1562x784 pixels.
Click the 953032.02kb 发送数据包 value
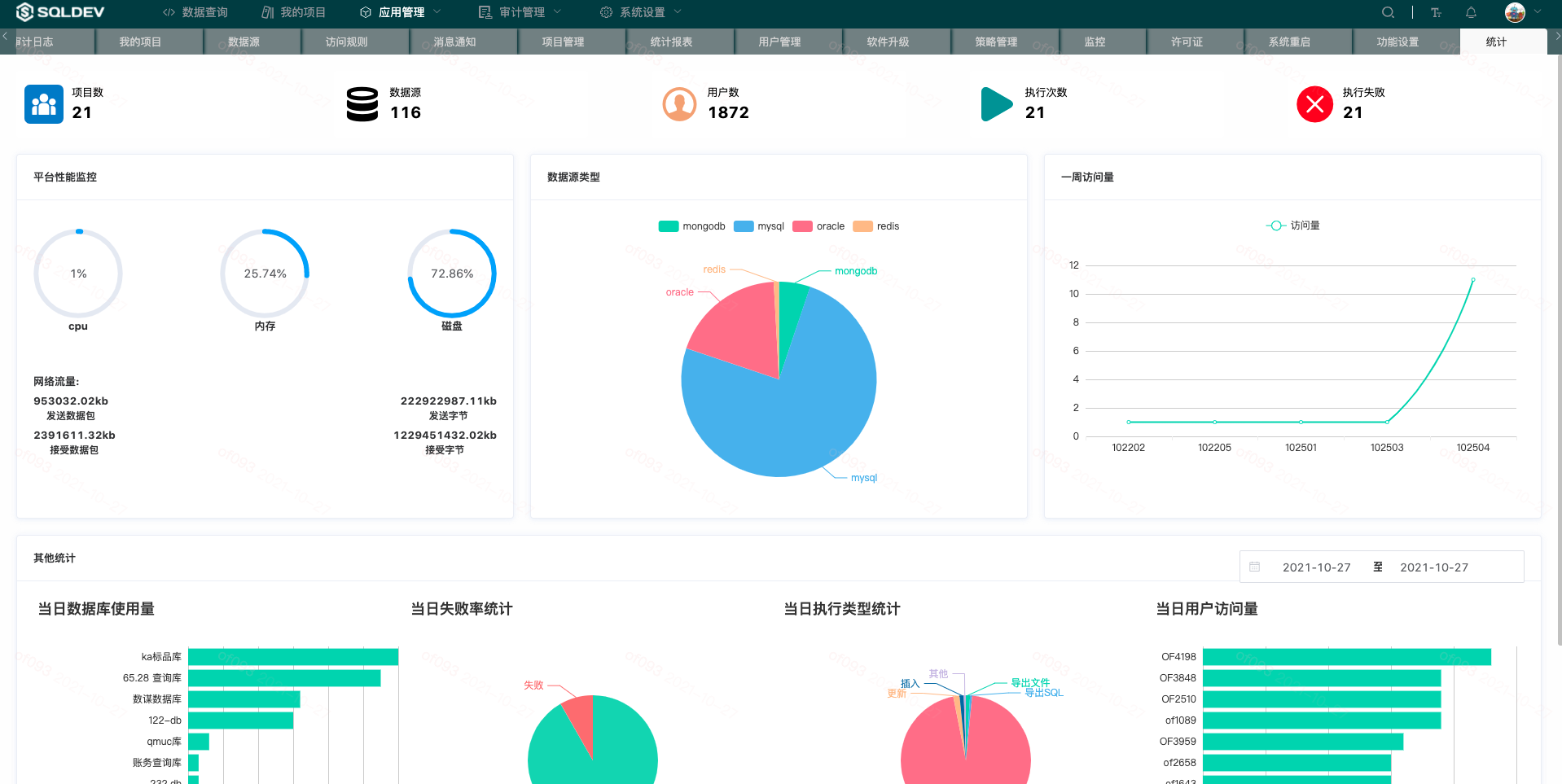[71, 401]
